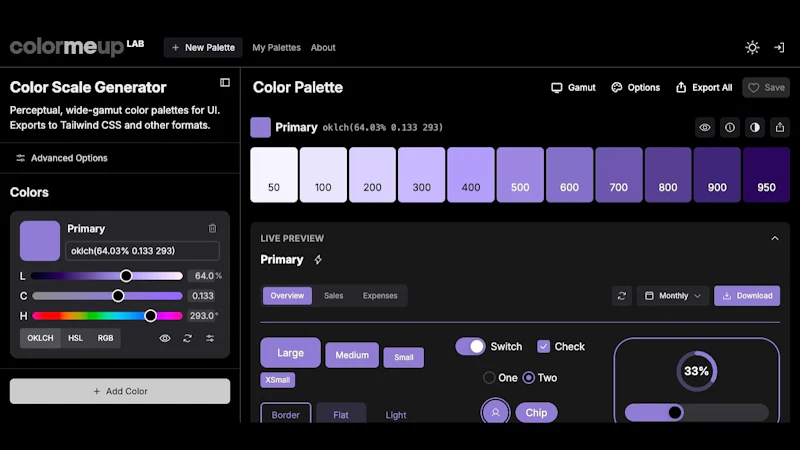Click the oklch color value input field
800x450 pixels.
(x=142, y=251)
